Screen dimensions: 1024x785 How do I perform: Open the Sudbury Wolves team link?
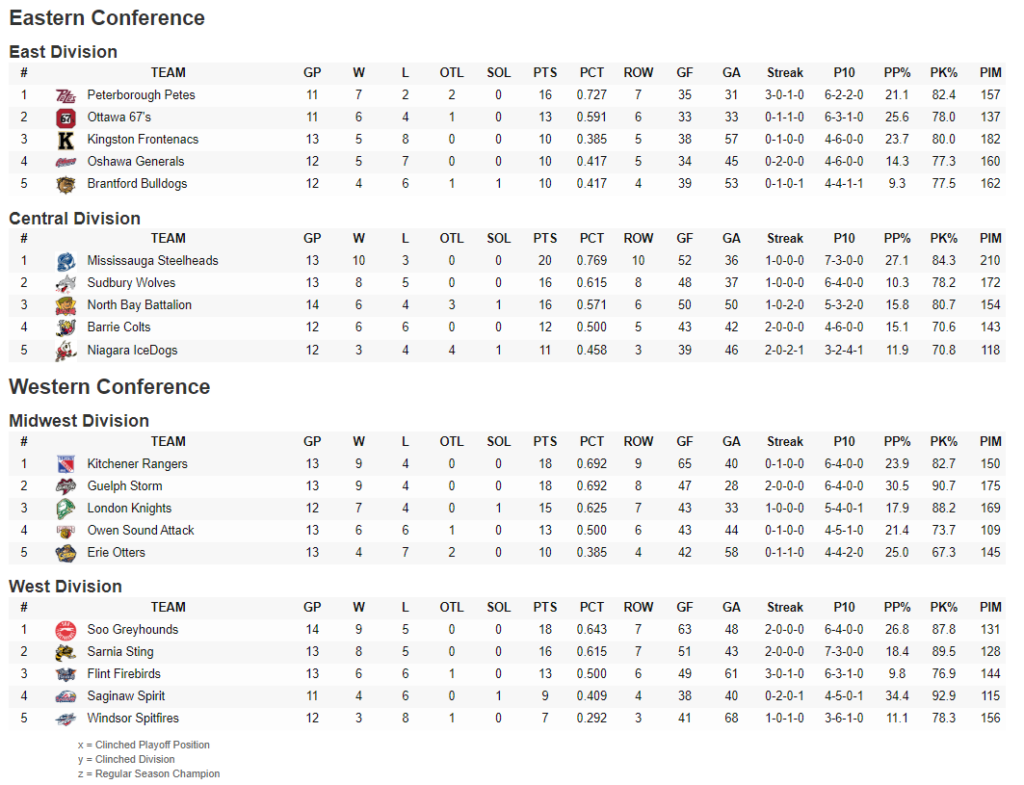click(131, 283)
